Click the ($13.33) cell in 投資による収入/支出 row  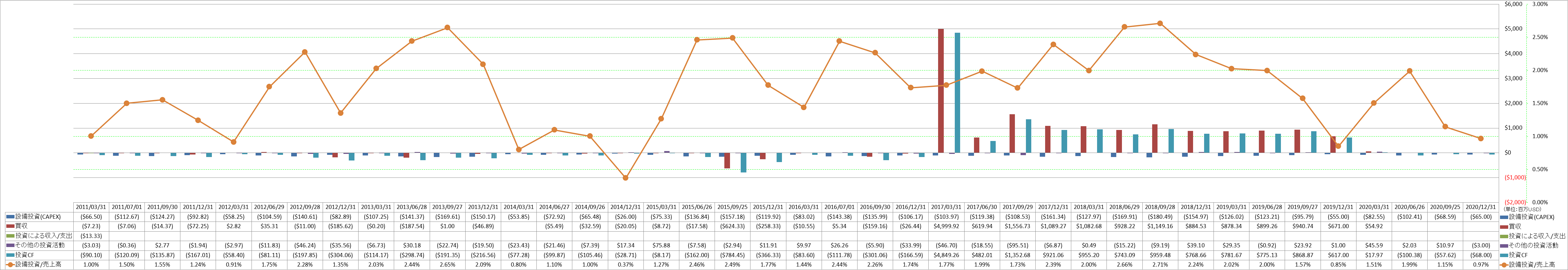91,236
